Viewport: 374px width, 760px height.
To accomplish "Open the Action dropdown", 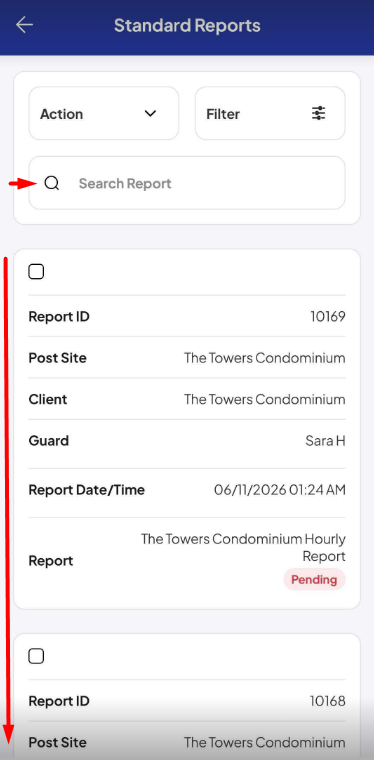I will tap(104, 113).
